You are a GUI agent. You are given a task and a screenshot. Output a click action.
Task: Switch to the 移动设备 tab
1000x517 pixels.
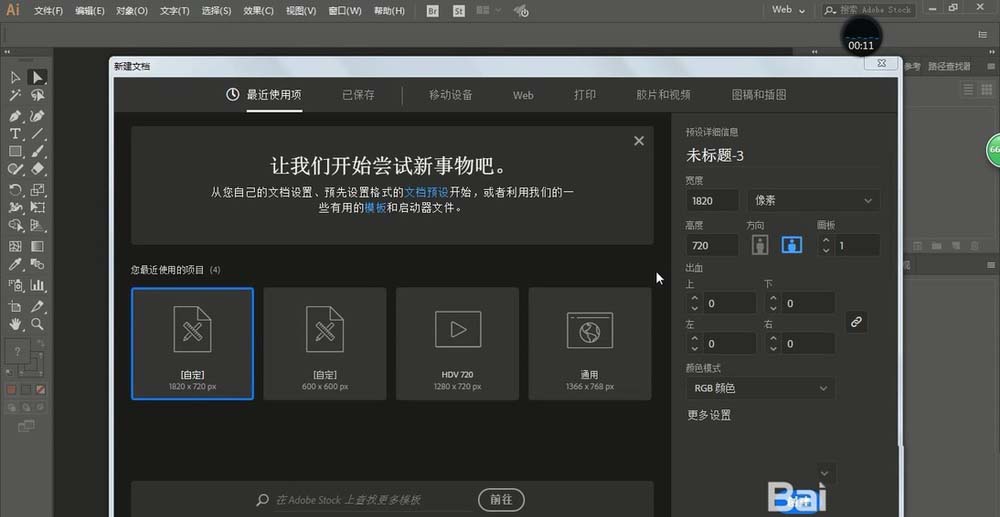click(451, 95)
